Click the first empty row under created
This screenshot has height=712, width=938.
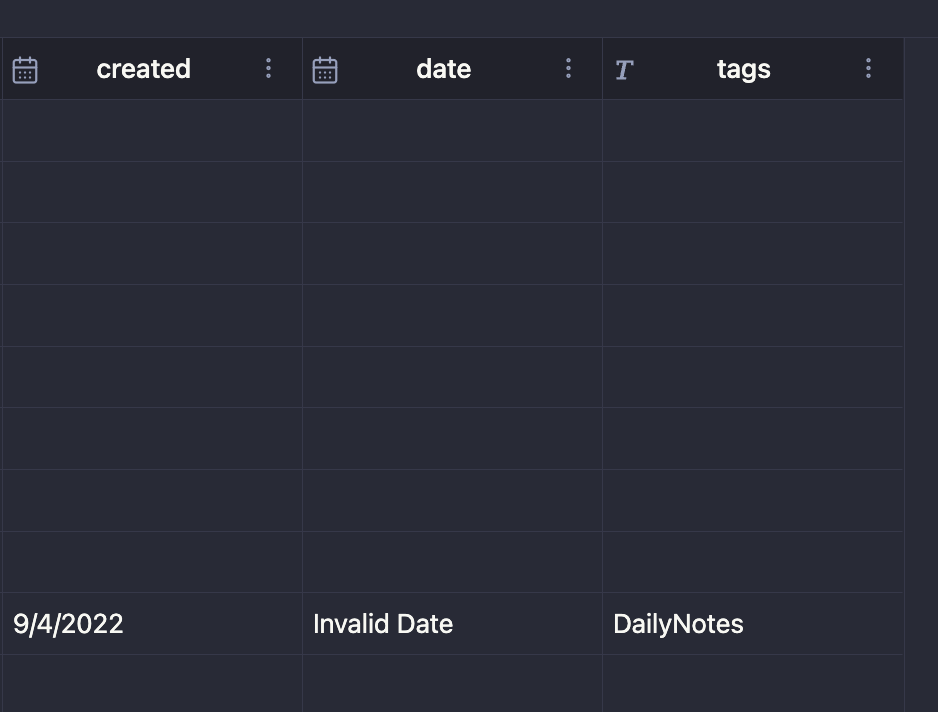(x=150, y=130)
